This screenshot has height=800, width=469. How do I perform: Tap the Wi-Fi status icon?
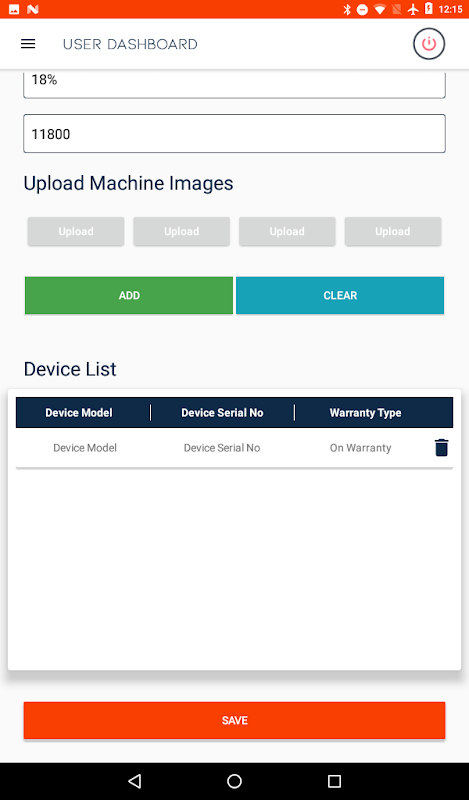pyautogui.click(x=379, y=9)
